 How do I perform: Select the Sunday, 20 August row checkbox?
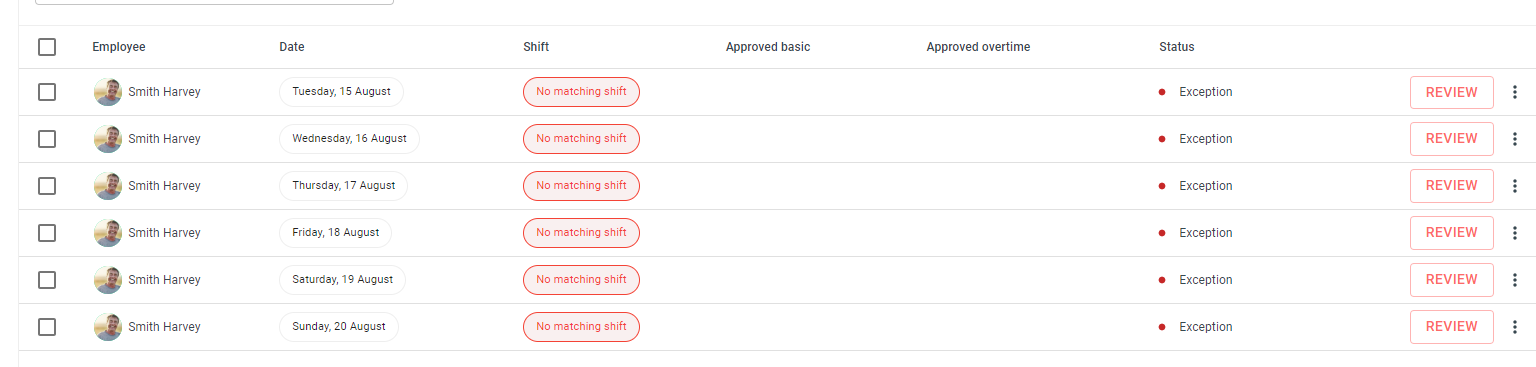click(x=47, y=327)
